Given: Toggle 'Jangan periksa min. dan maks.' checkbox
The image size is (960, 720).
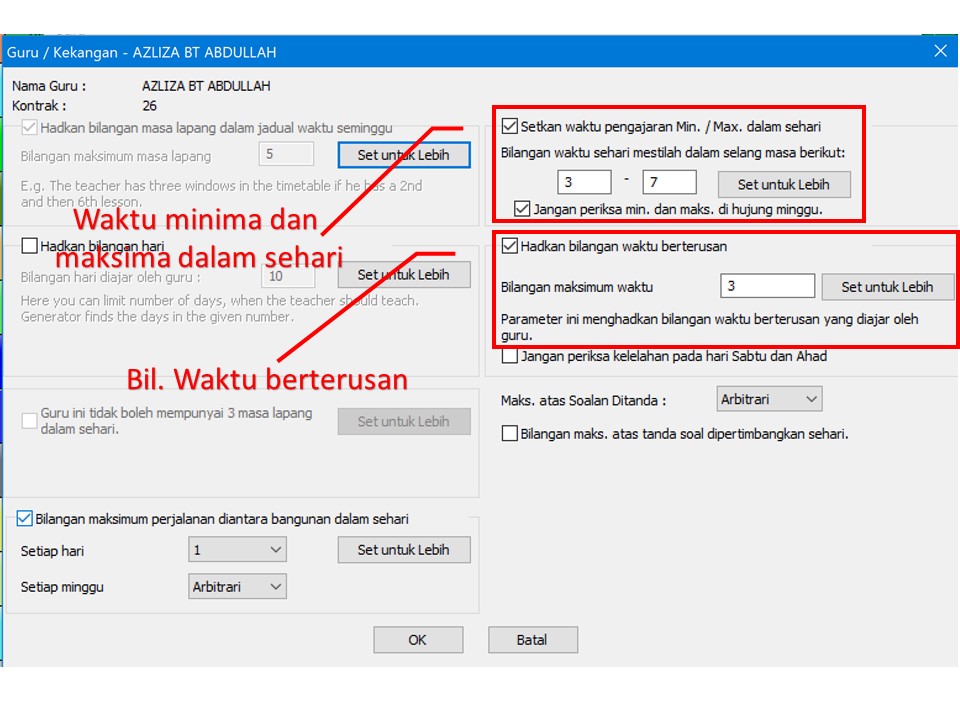Looking at the screenshot, I should tap(522, 209).
